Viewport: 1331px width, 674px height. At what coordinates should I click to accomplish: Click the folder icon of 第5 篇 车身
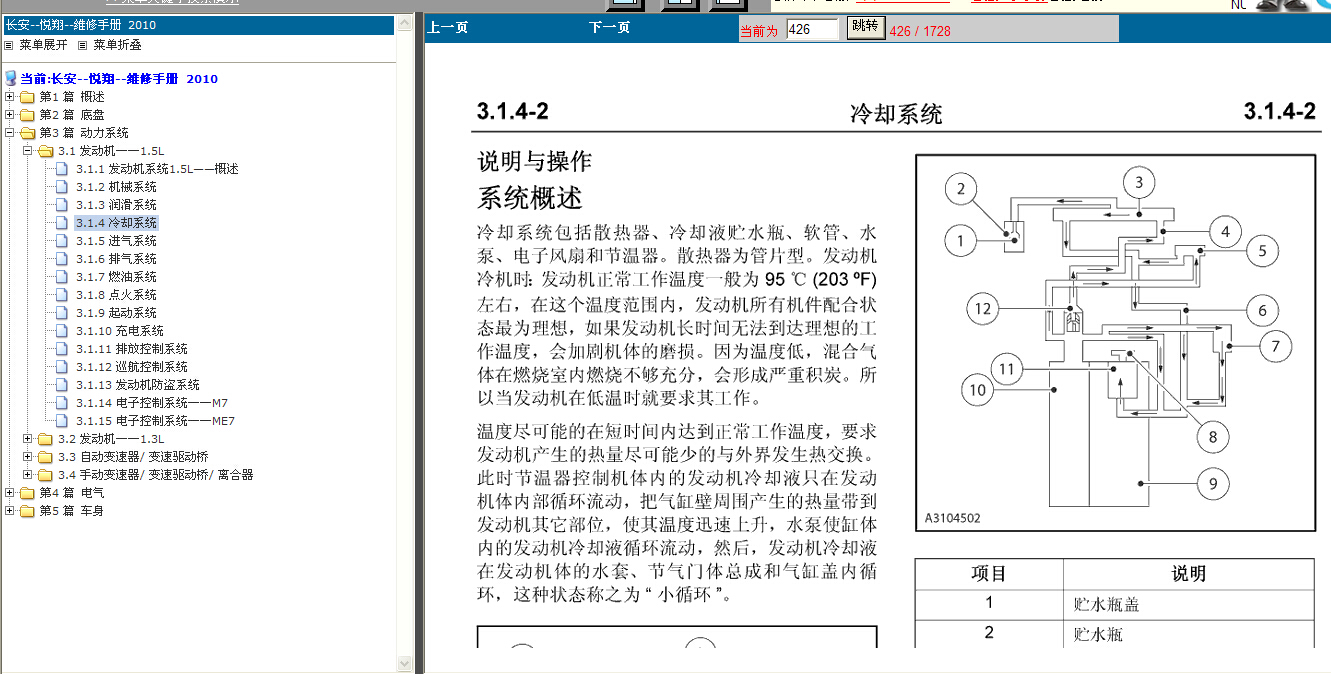[x=27, y=511]
